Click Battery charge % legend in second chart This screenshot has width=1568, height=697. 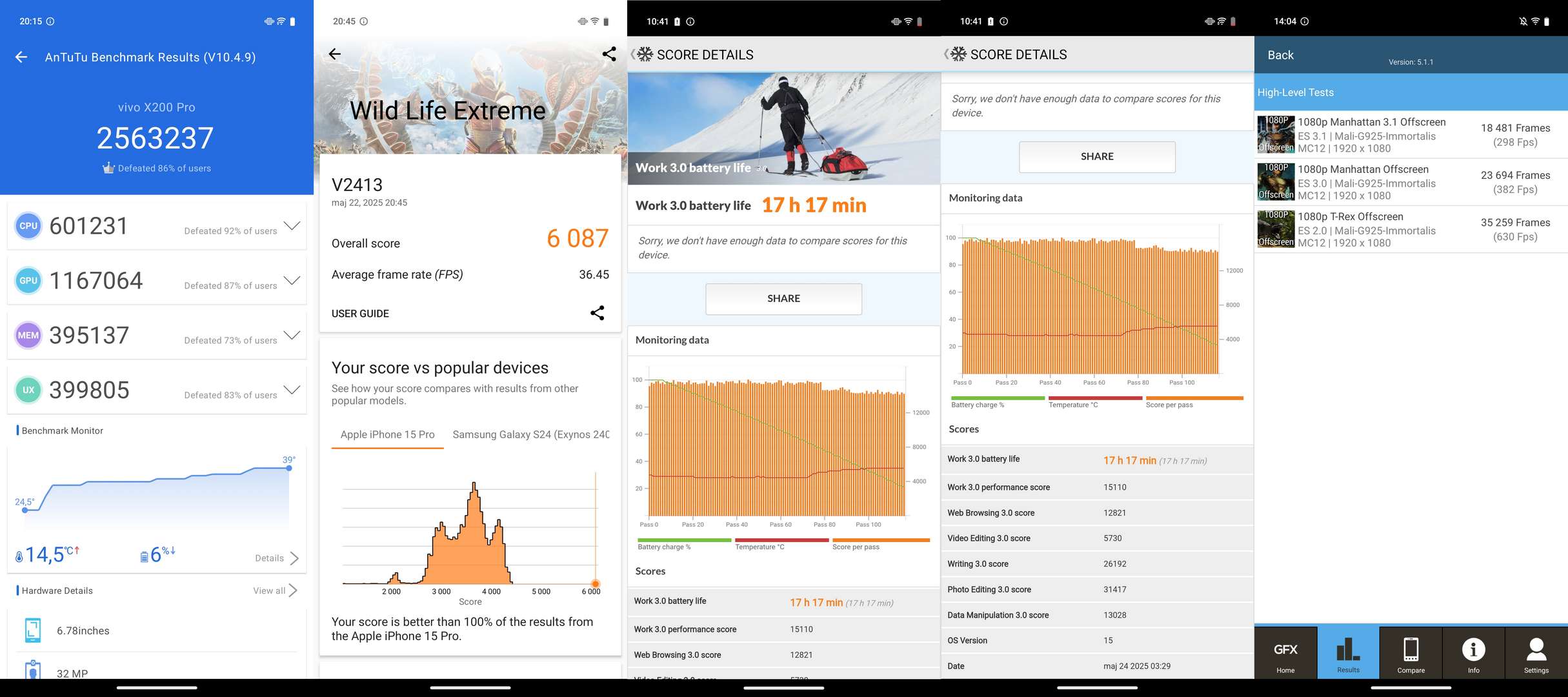998,402
